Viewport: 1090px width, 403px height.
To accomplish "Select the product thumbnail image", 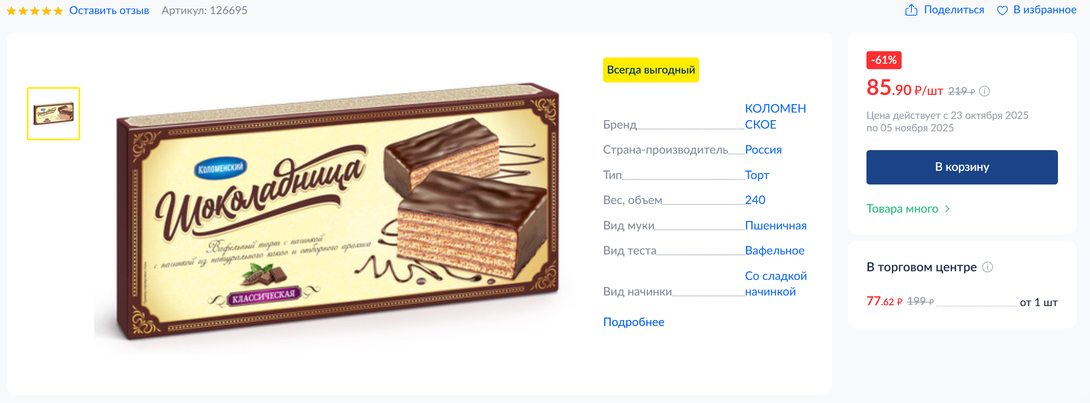I will point(54,113).
